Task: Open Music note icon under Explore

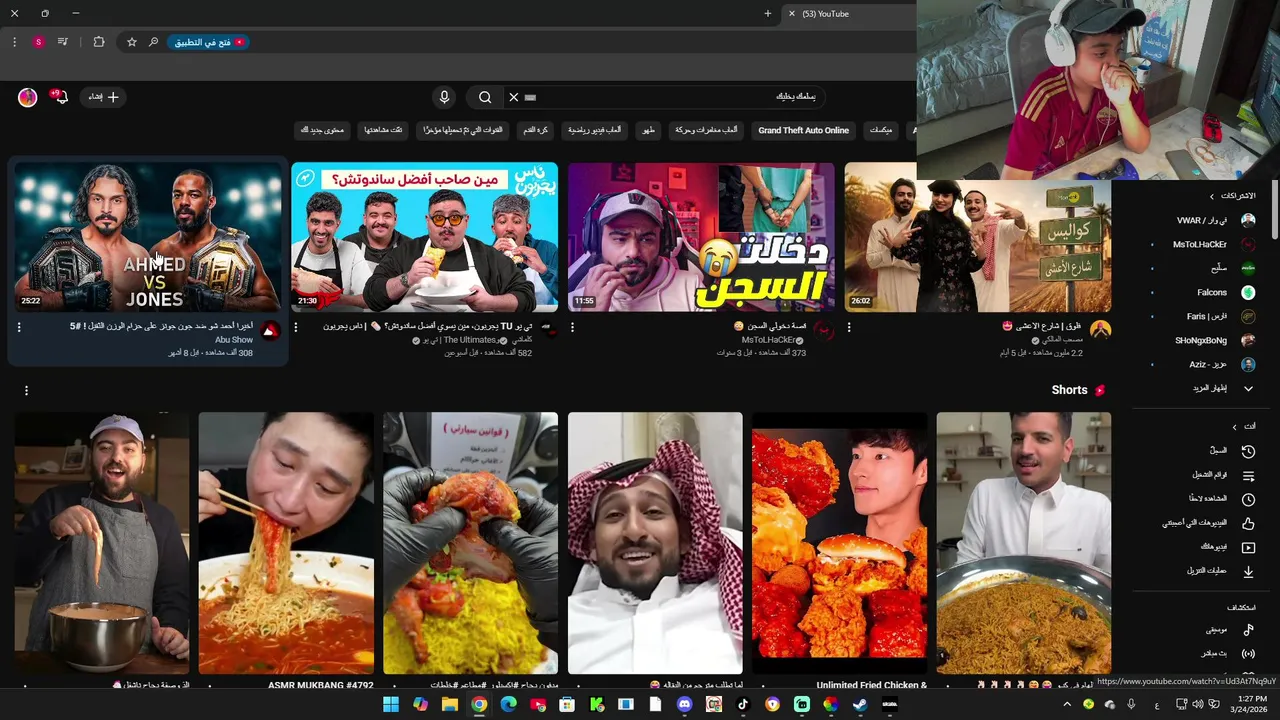Action: 1248,630
